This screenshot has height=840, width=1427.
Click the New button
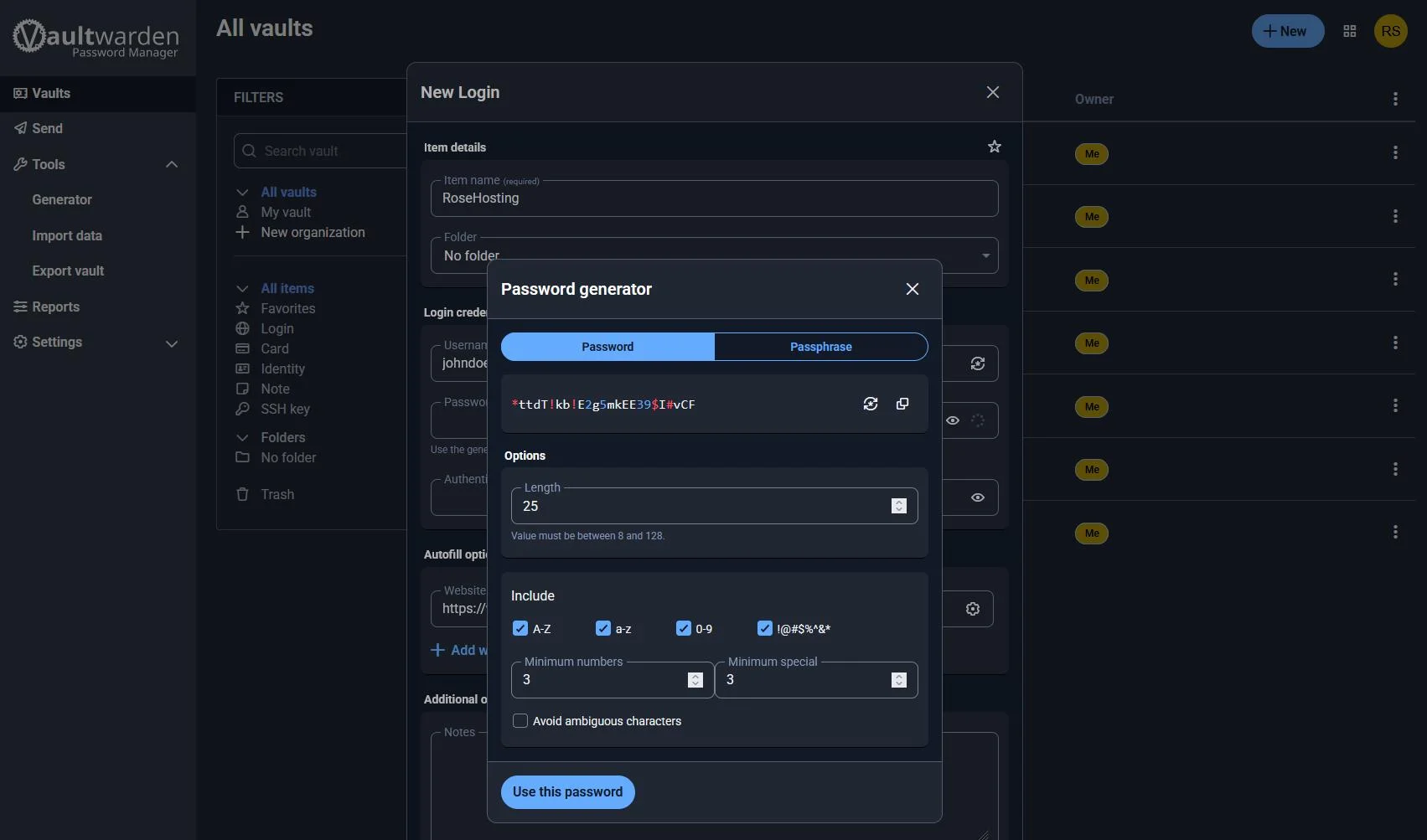pyautogui.click(x=1286, y=31)
